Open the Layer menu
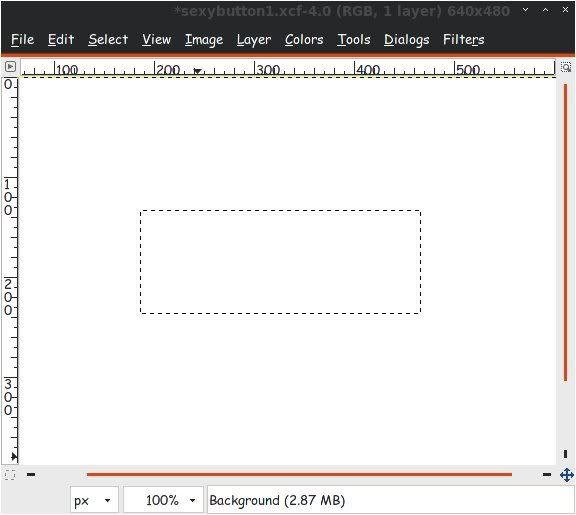The image size is (576, 515). (x=254, y=40)
